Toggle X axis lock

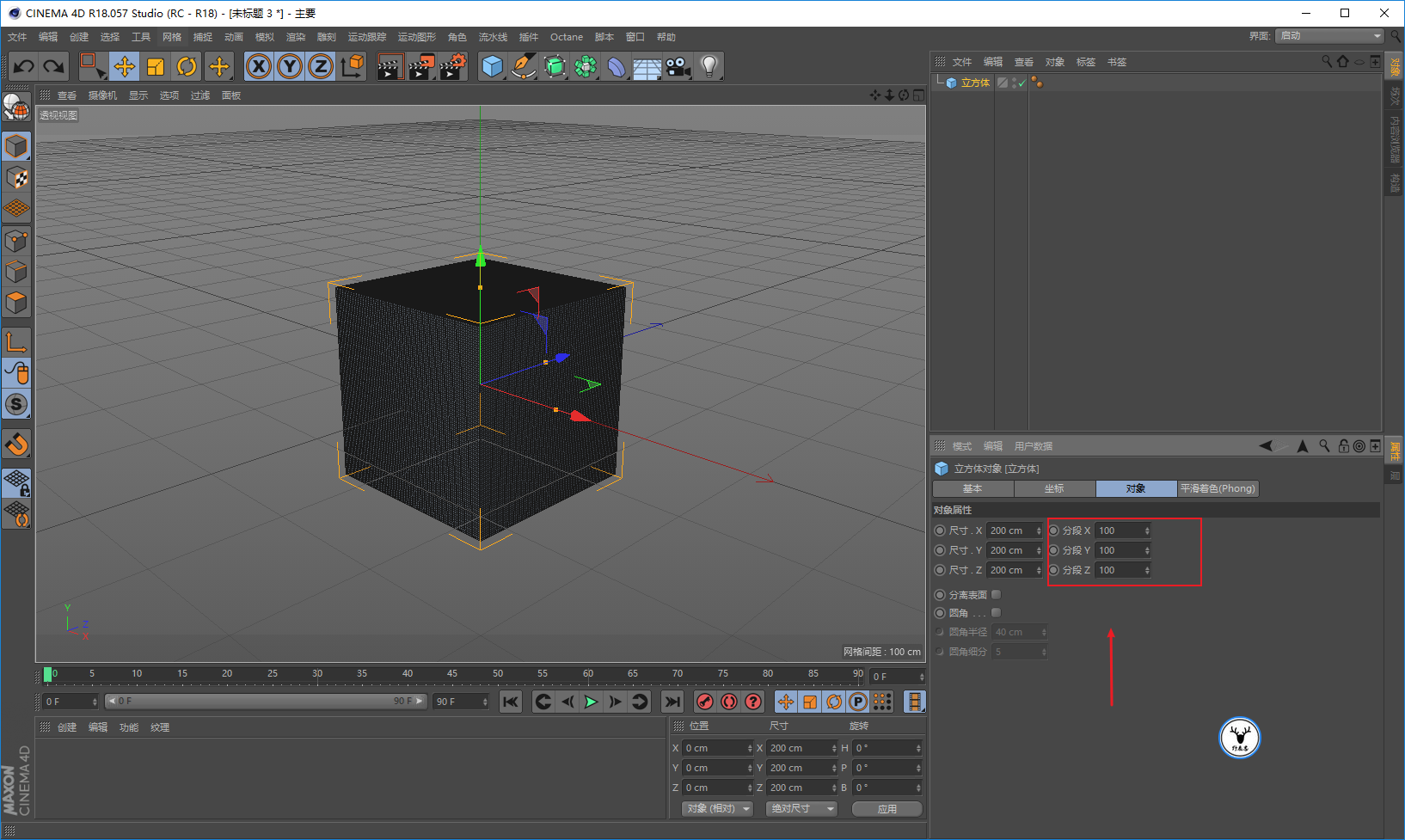point(259,66)
